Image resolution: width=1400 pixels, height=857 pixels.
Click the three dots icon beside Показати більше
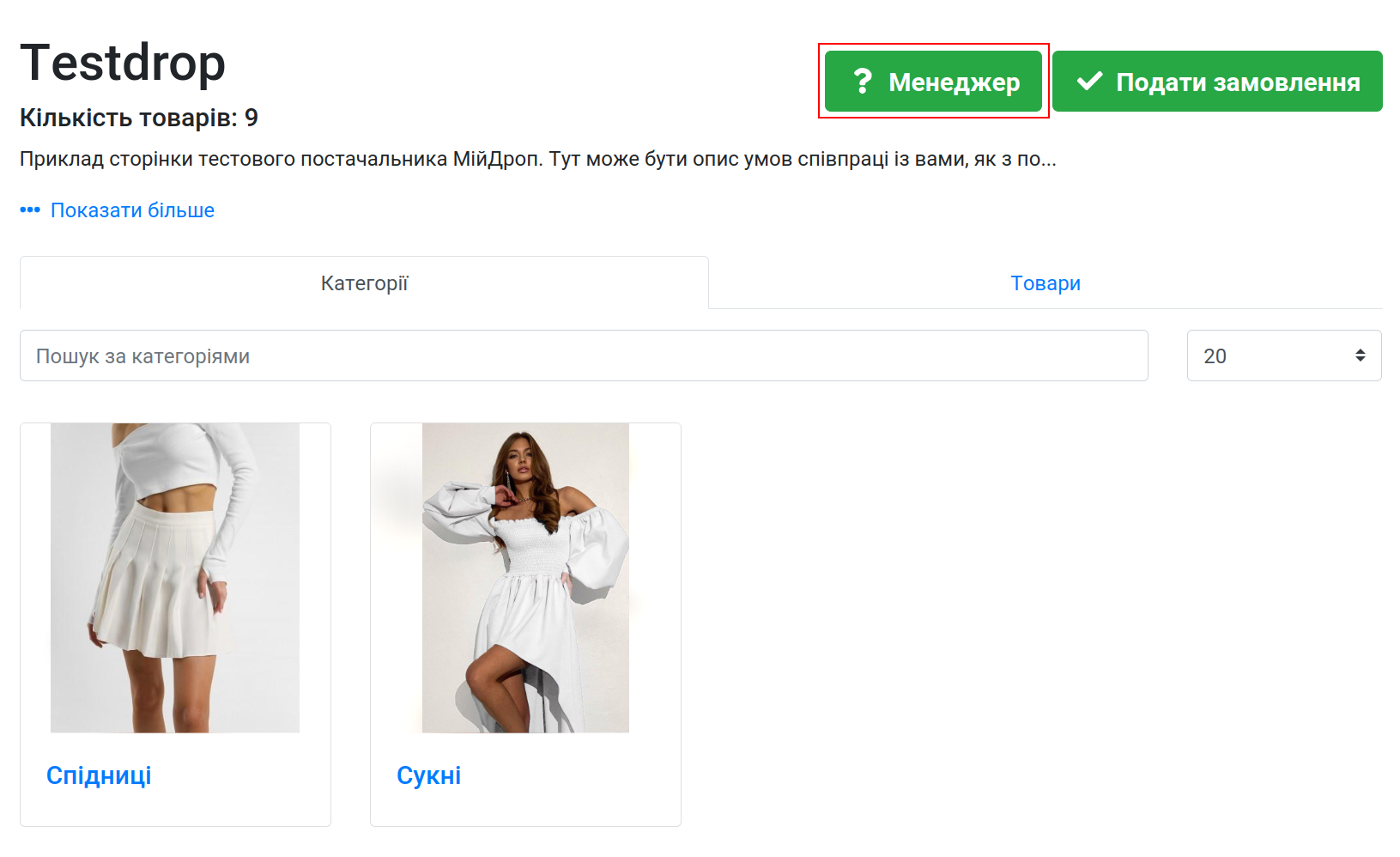pos(30,210)
